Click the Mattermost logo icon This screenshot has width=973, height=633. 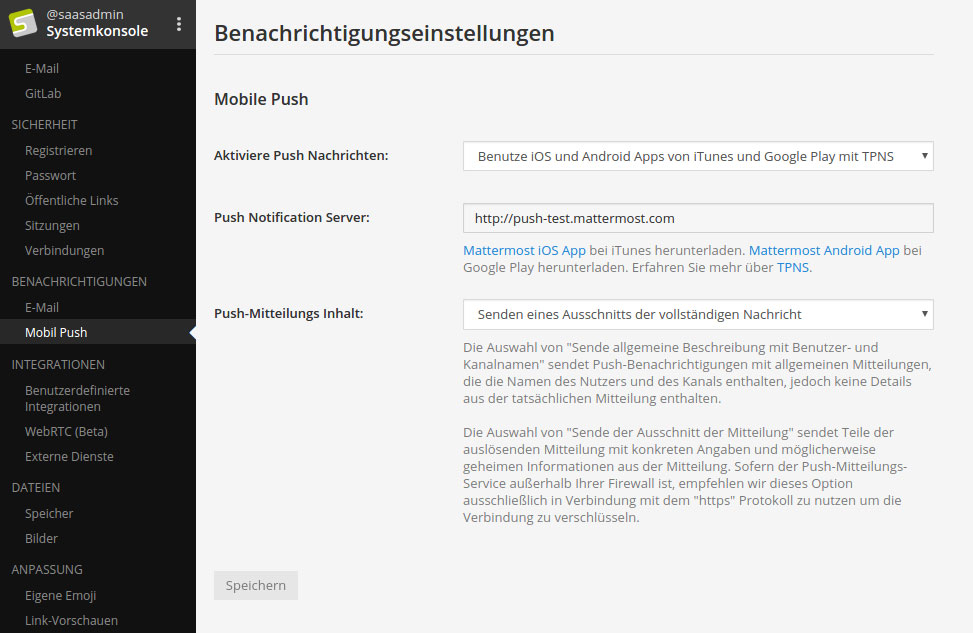(23, 23)
